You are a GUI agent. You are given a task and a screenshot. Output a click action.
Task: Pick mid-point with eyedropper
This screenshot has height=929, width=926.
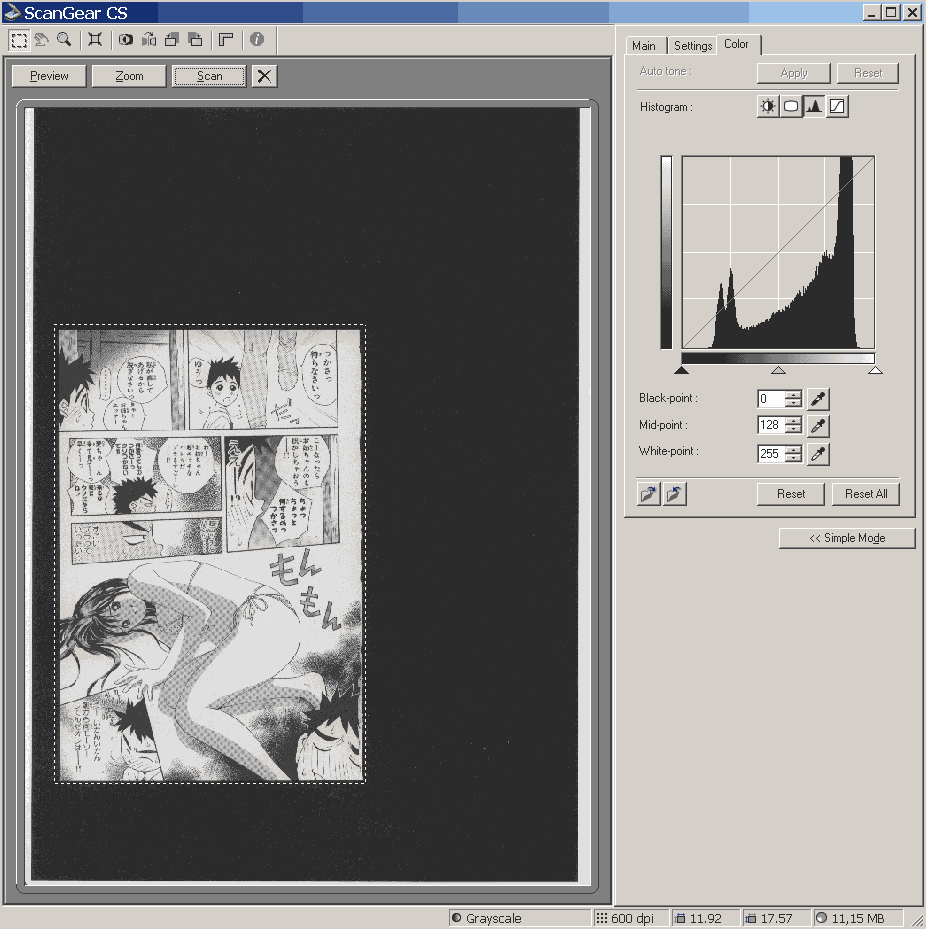(x=818, y=426)
